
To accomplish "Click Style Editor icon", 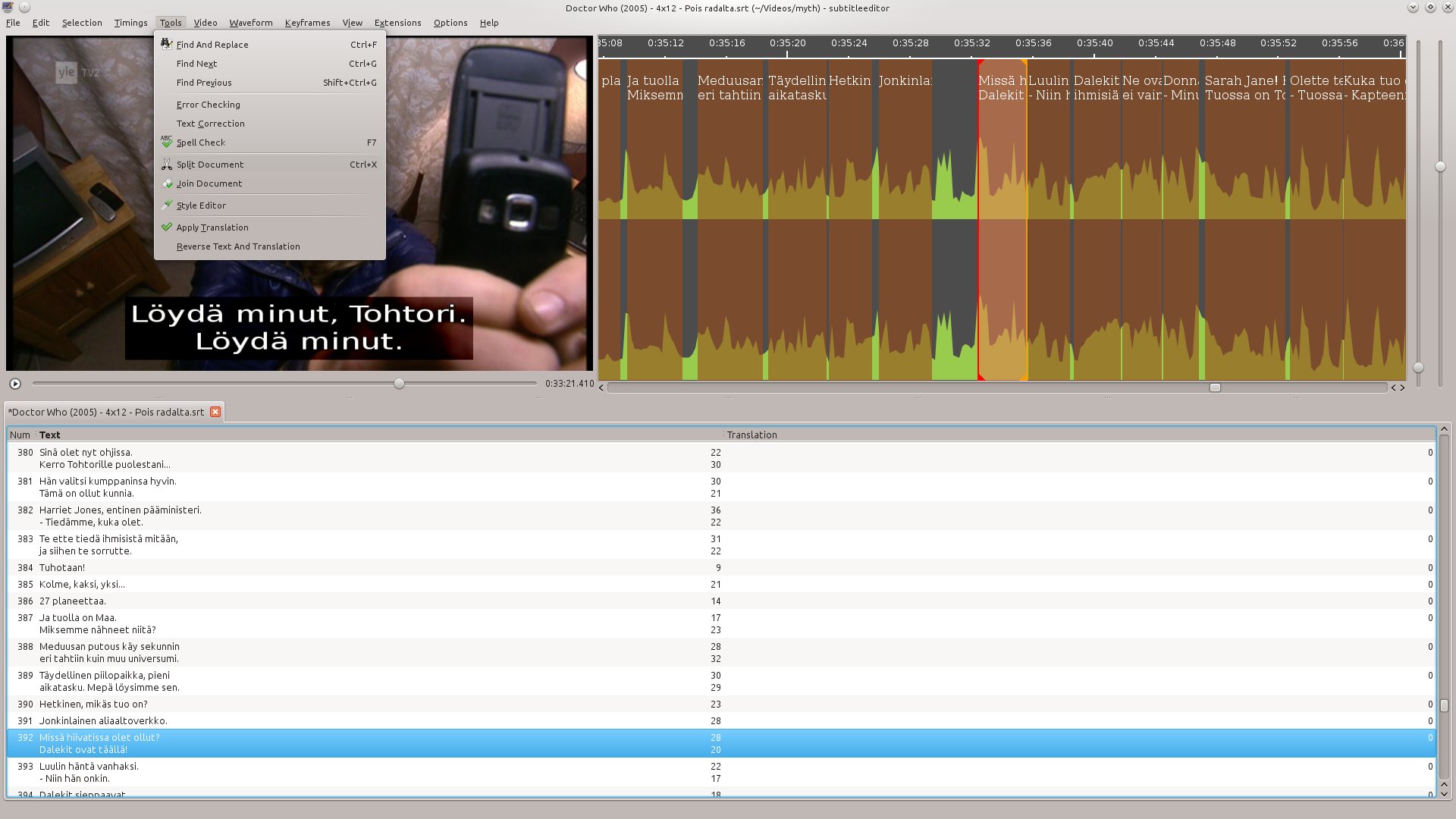I will point(167,205).
